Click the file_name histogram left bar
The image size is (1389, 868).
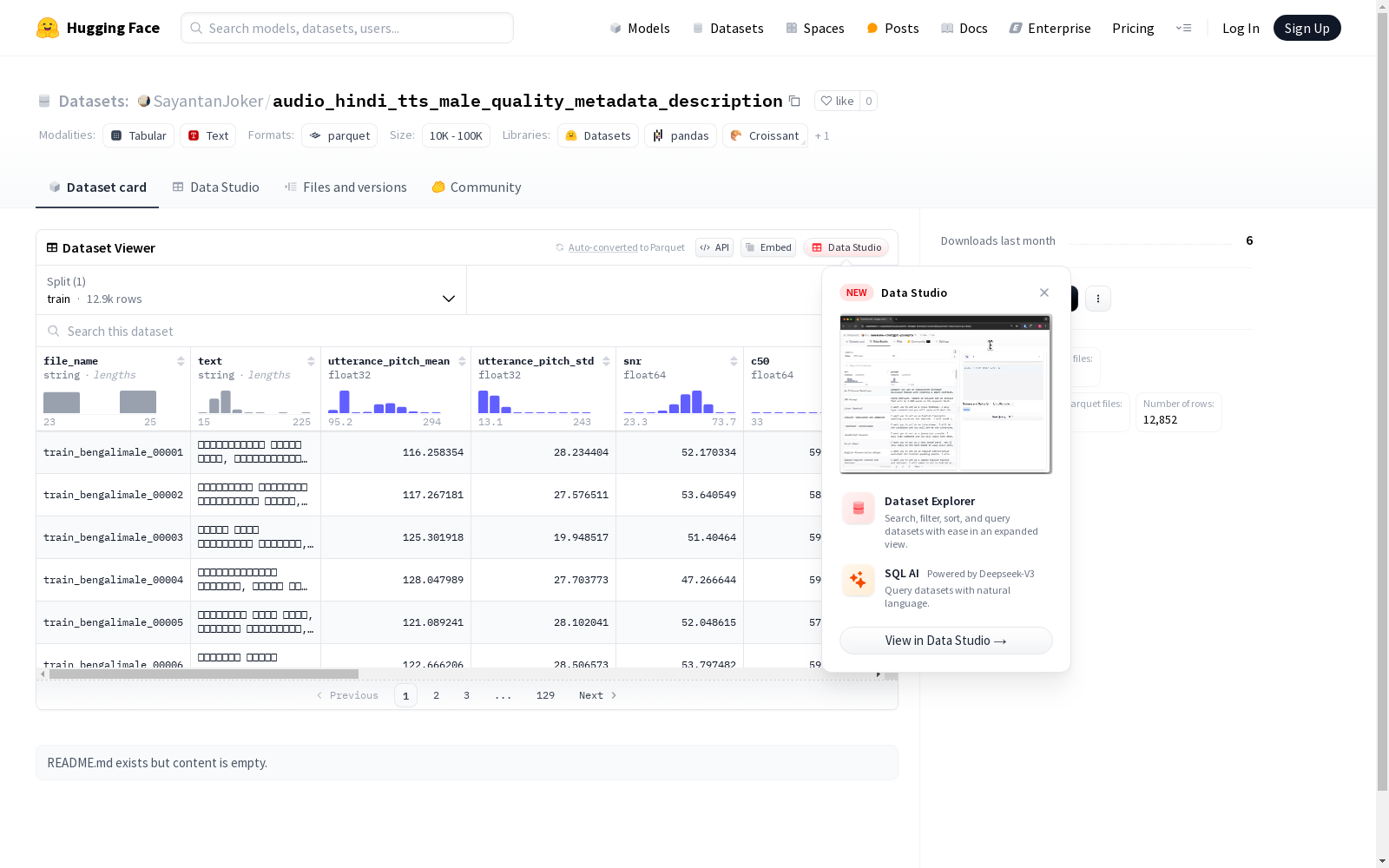[x=62, y=403]
